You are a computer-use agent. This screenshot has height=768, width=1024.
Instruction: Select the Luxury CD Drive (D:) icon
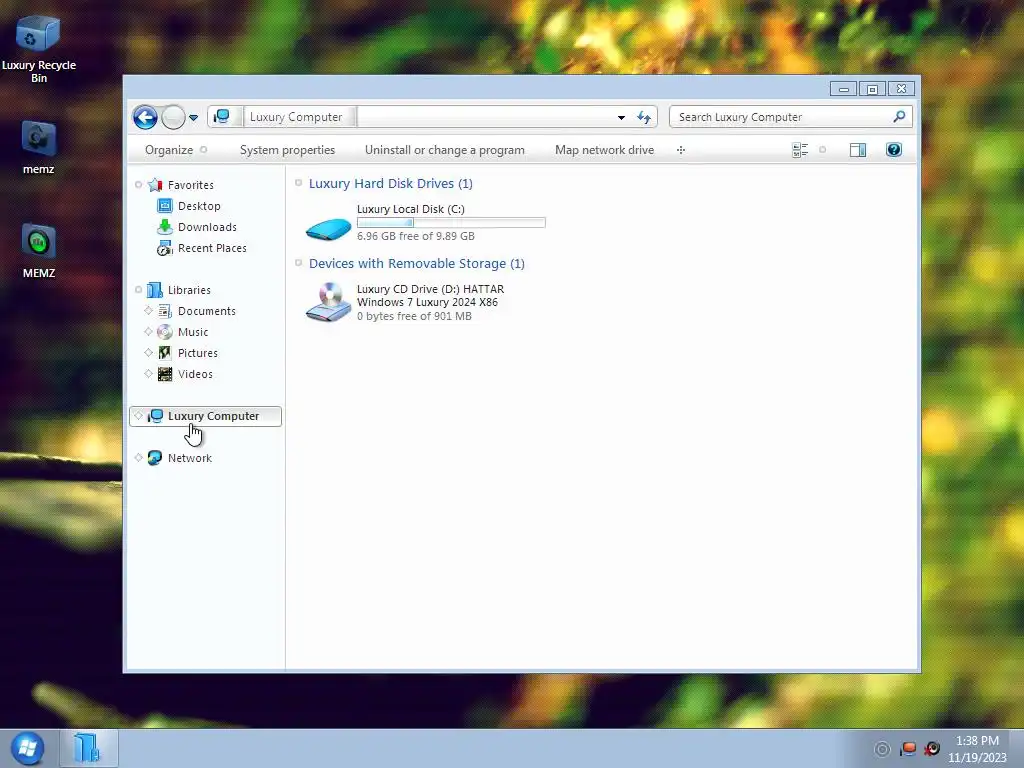(x=328, y=302)
